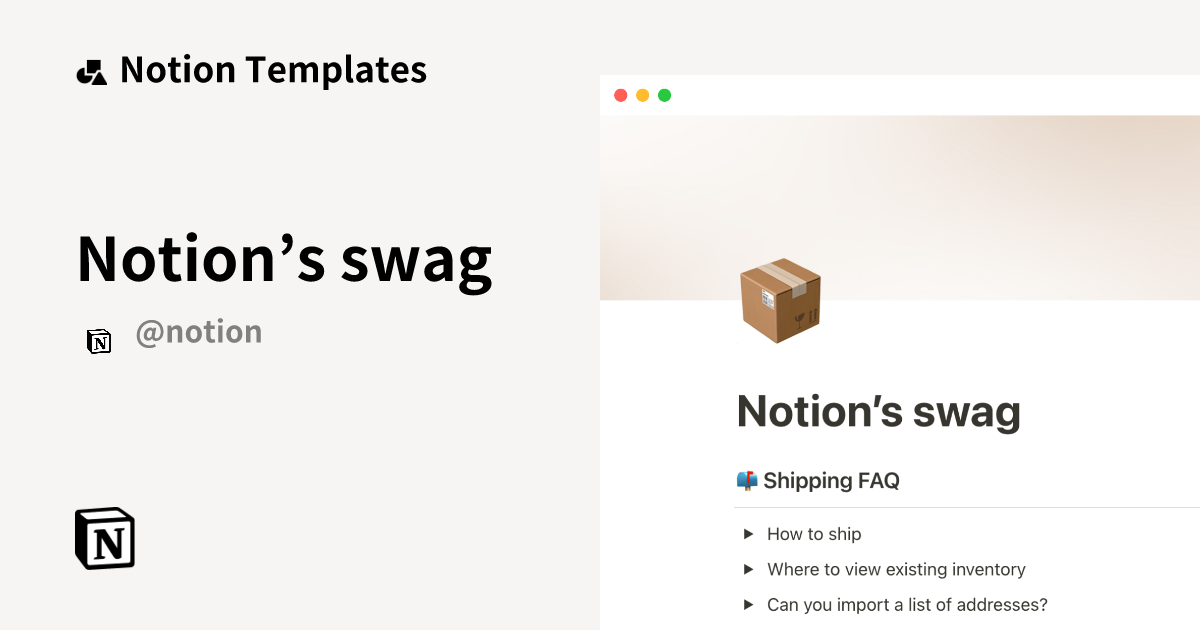Screen dimensions: 1200x630
Task: Click the red browser window dot
Action: pyautogui.click(x=621, y=95)
